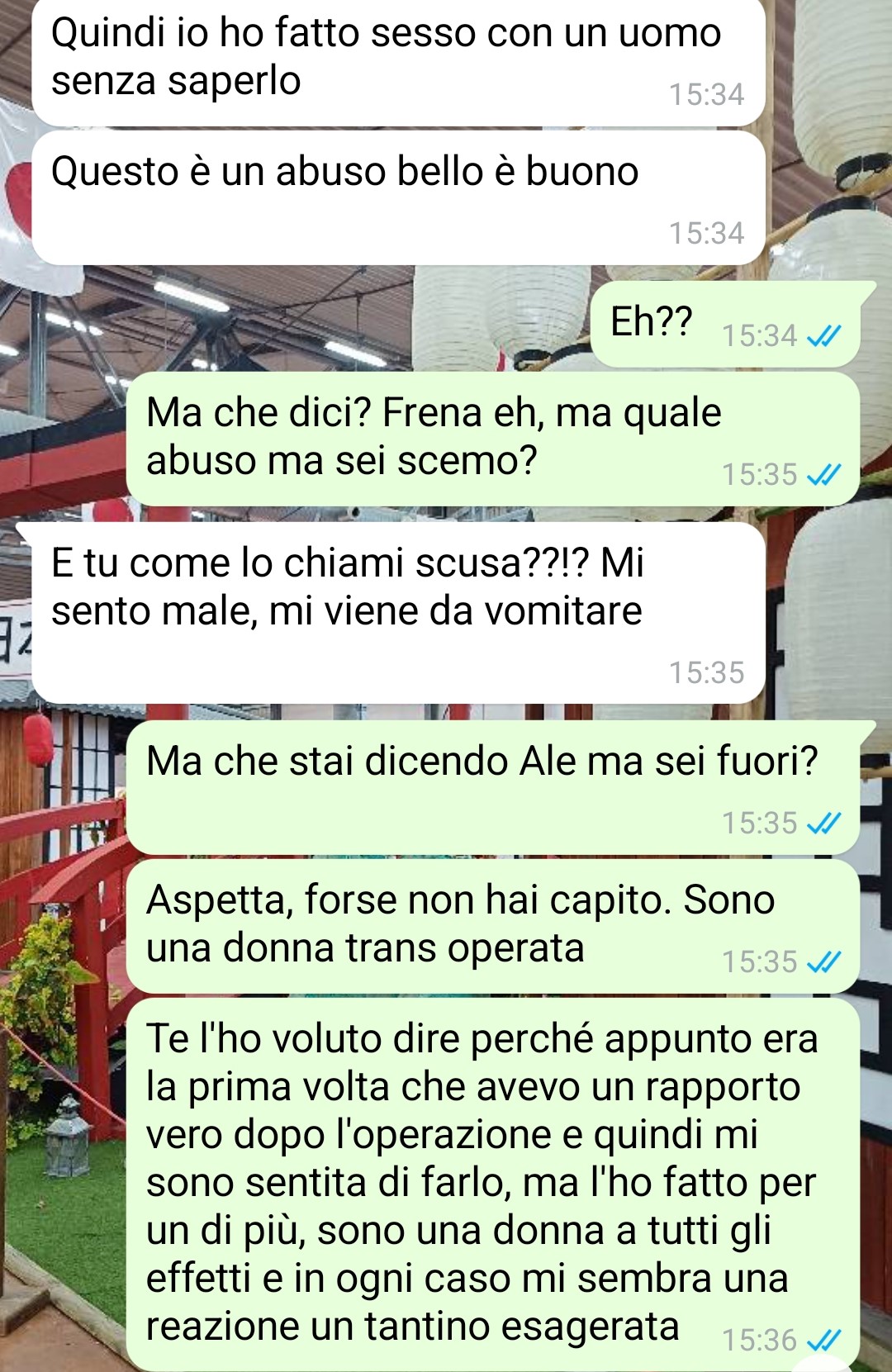Viewport: 892px width, 1372px height.
Task: Tap the chat wallpaper left of the 'Eh??' bubble
Action: 297,325
